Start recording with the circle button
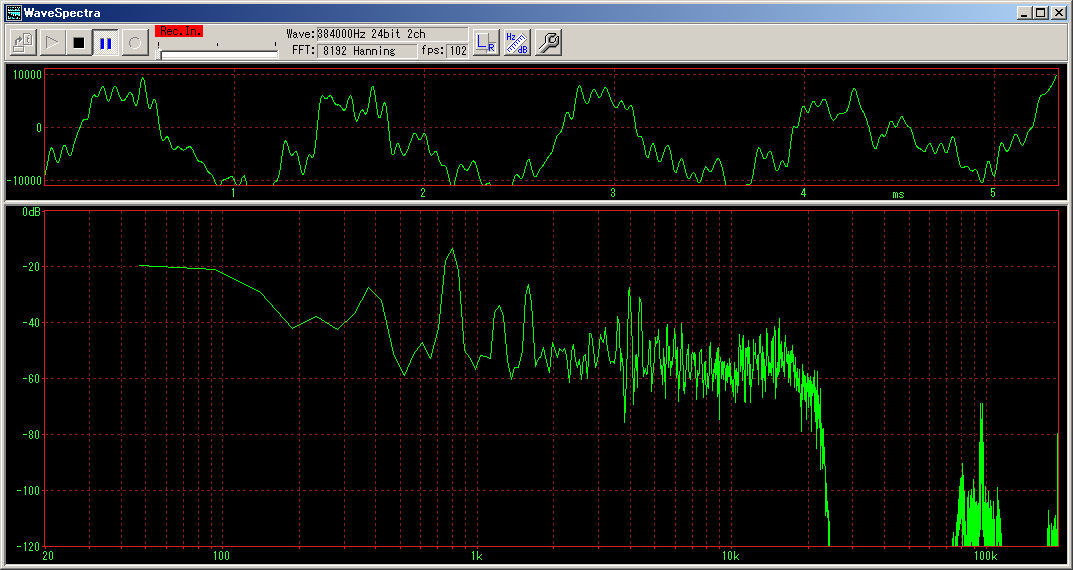The height and width of the screenshot is (570, 1073). point(135,43)
